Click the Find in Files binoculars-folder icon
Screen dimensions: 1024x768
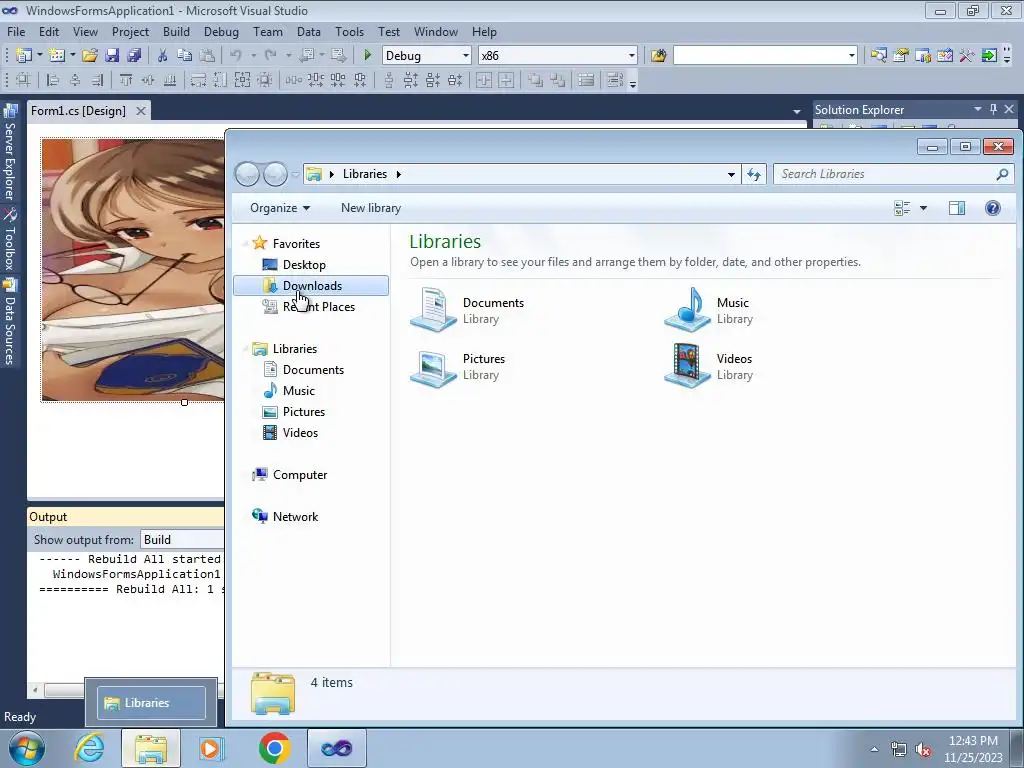tap(658, 56)
